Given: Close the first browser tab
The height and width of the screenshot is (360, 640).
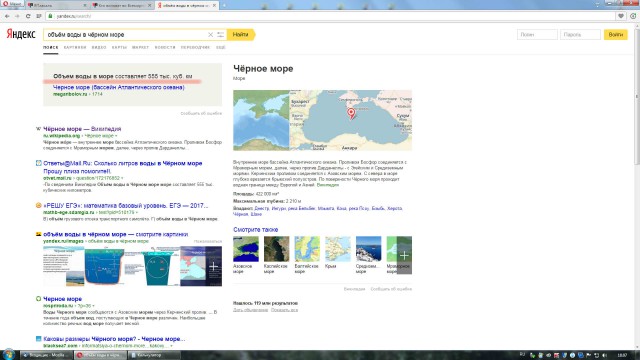Looking at the screenshot, I should coord(85,5).
